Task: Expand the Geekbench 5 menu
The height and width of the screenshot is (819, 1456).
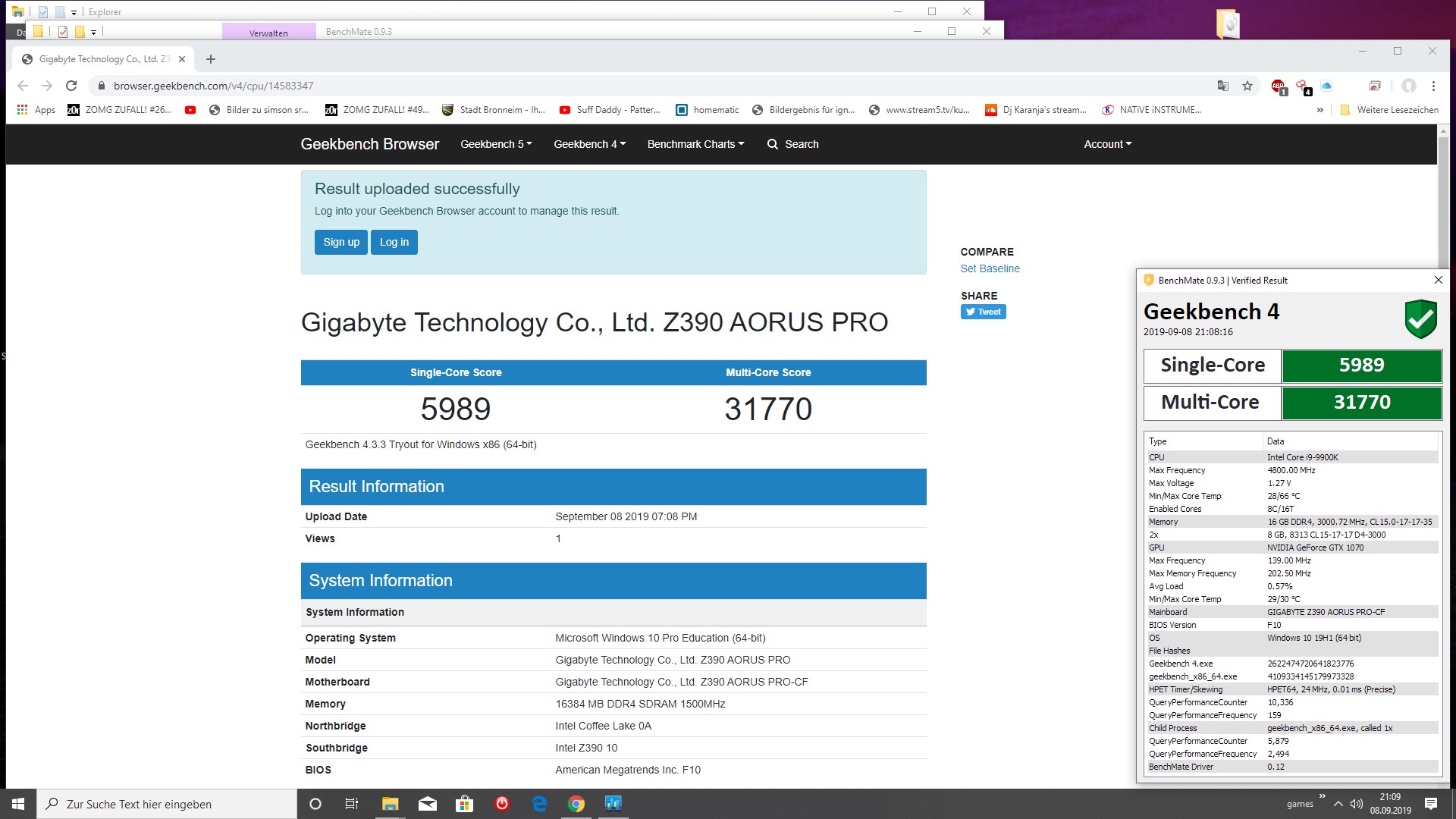Action: (496, 144)
